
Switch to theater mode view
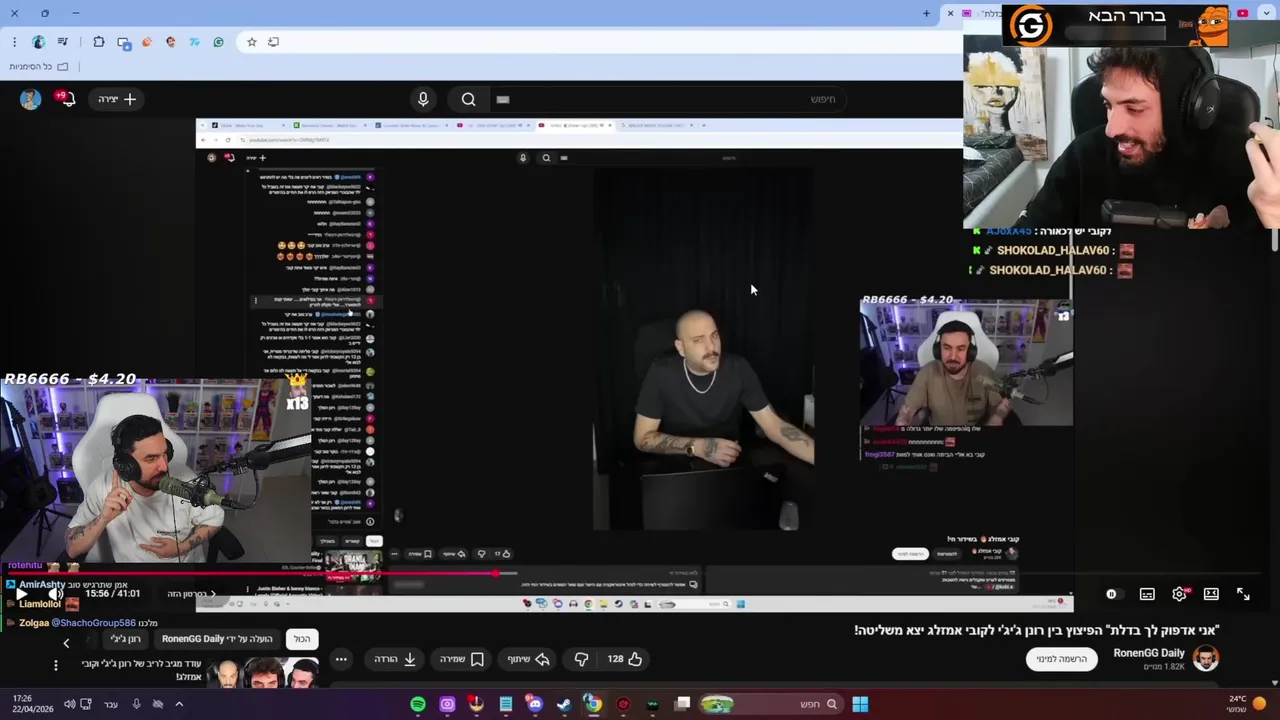(x=1211, y=594)
